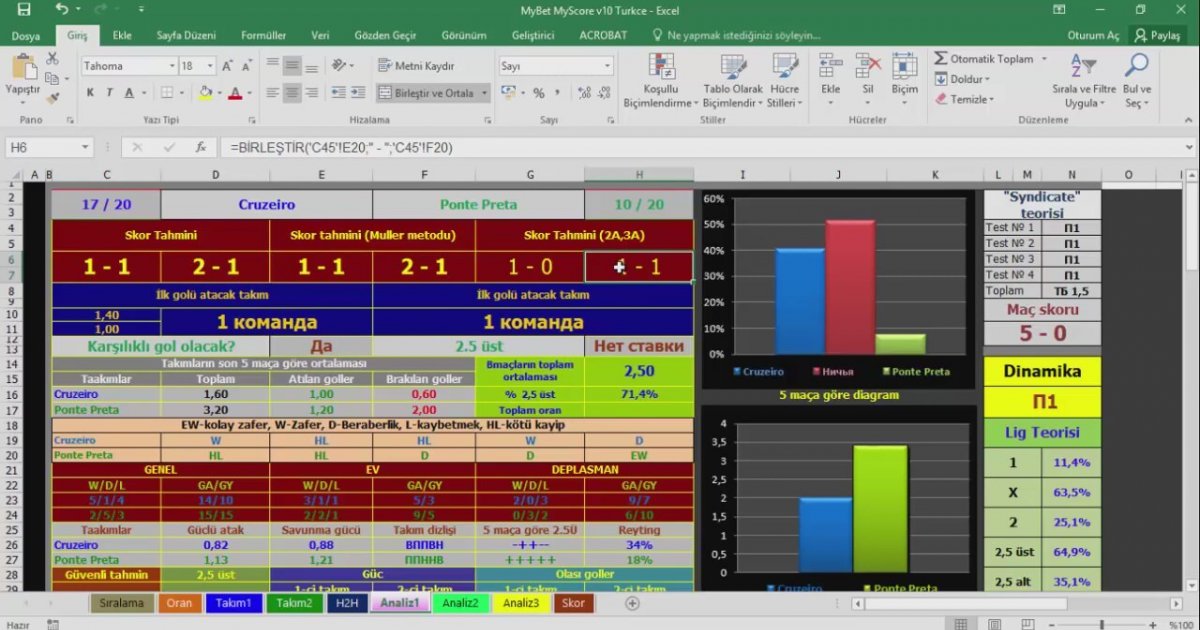
Task: Toggle underline (A) formatting
Action: [x=128, y=93]
